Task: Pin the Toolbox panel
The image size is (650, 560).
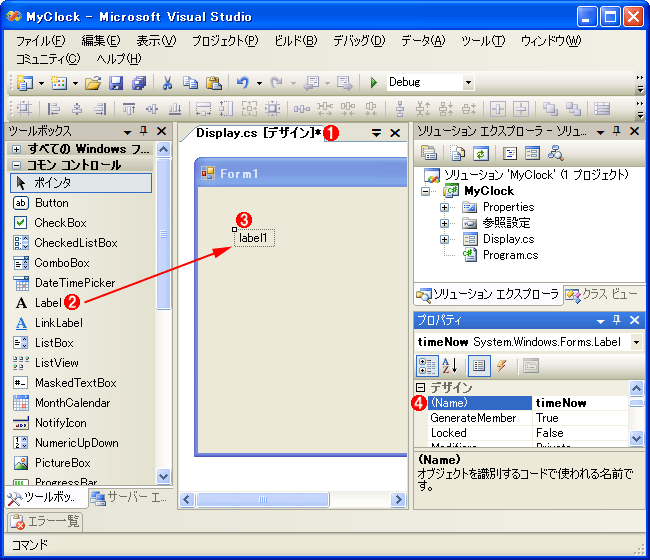Action: pos(144,131)
